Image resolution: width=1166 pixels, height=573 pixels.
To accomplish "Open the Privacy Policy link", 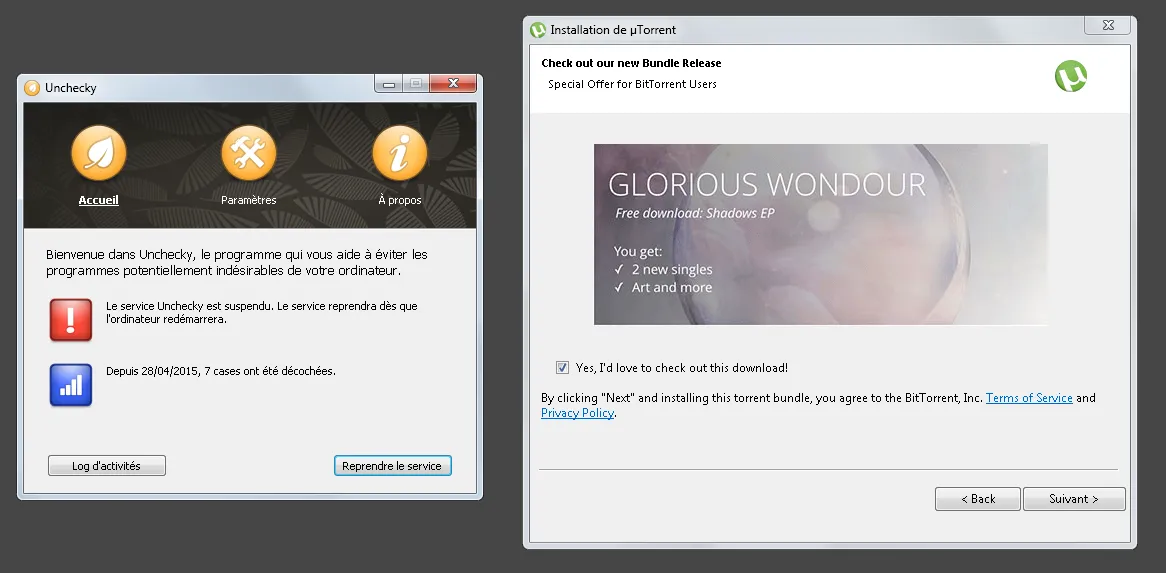I will 577,413.
